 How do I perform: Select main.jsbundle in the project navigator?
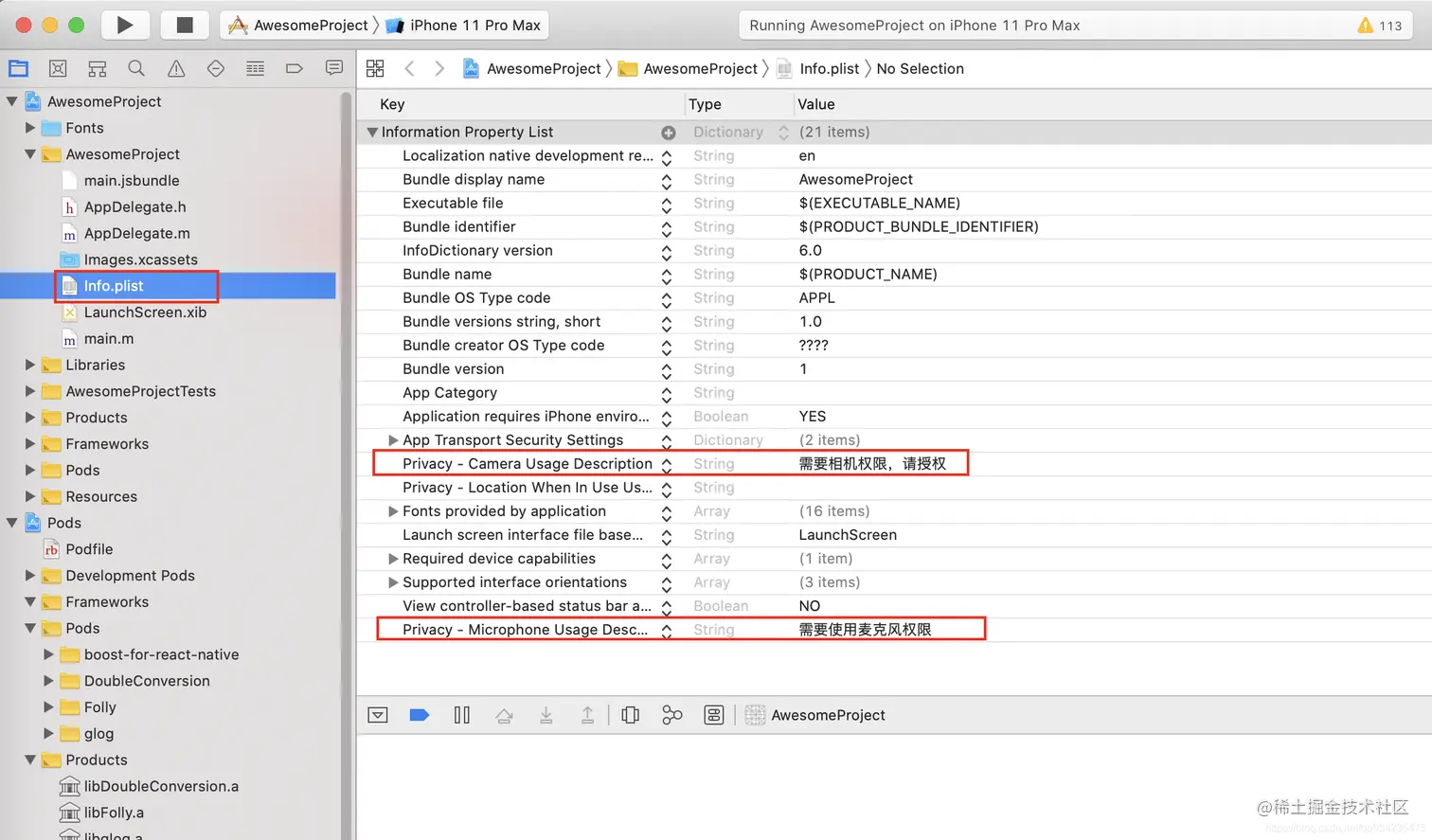click(132, 180)
